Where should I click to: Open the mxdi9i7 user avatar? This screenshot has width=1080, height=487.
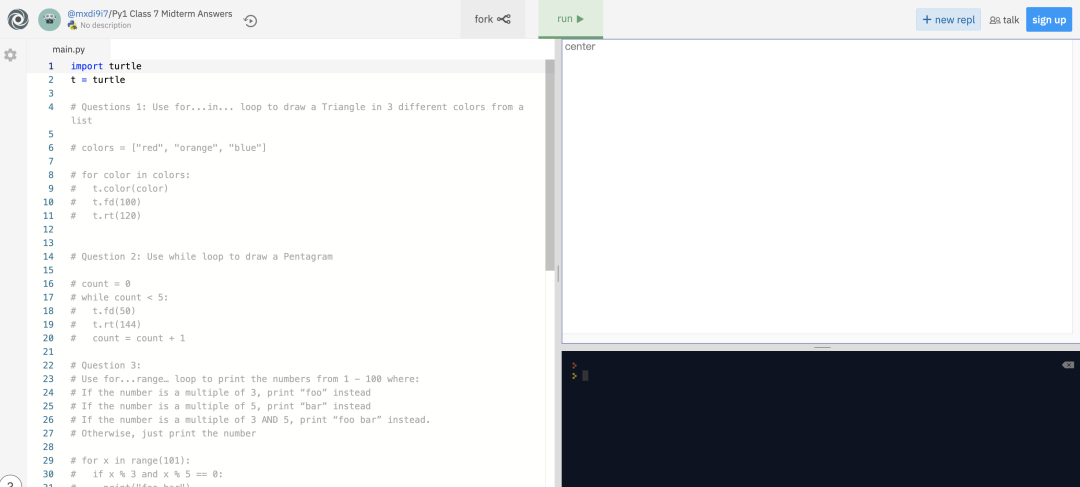coord(50,19)
